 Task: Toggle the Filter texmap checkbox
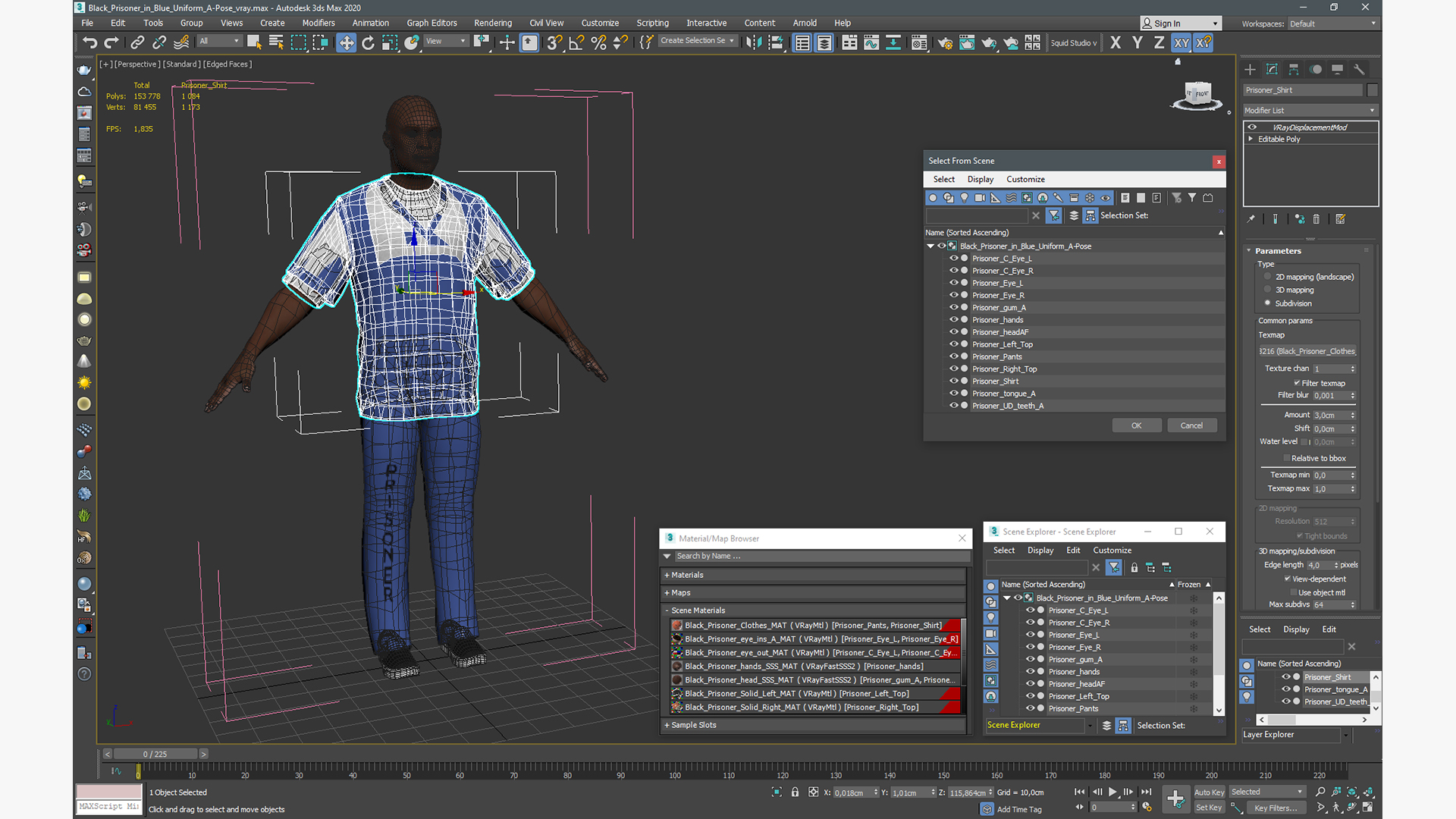pos(1297,383)
